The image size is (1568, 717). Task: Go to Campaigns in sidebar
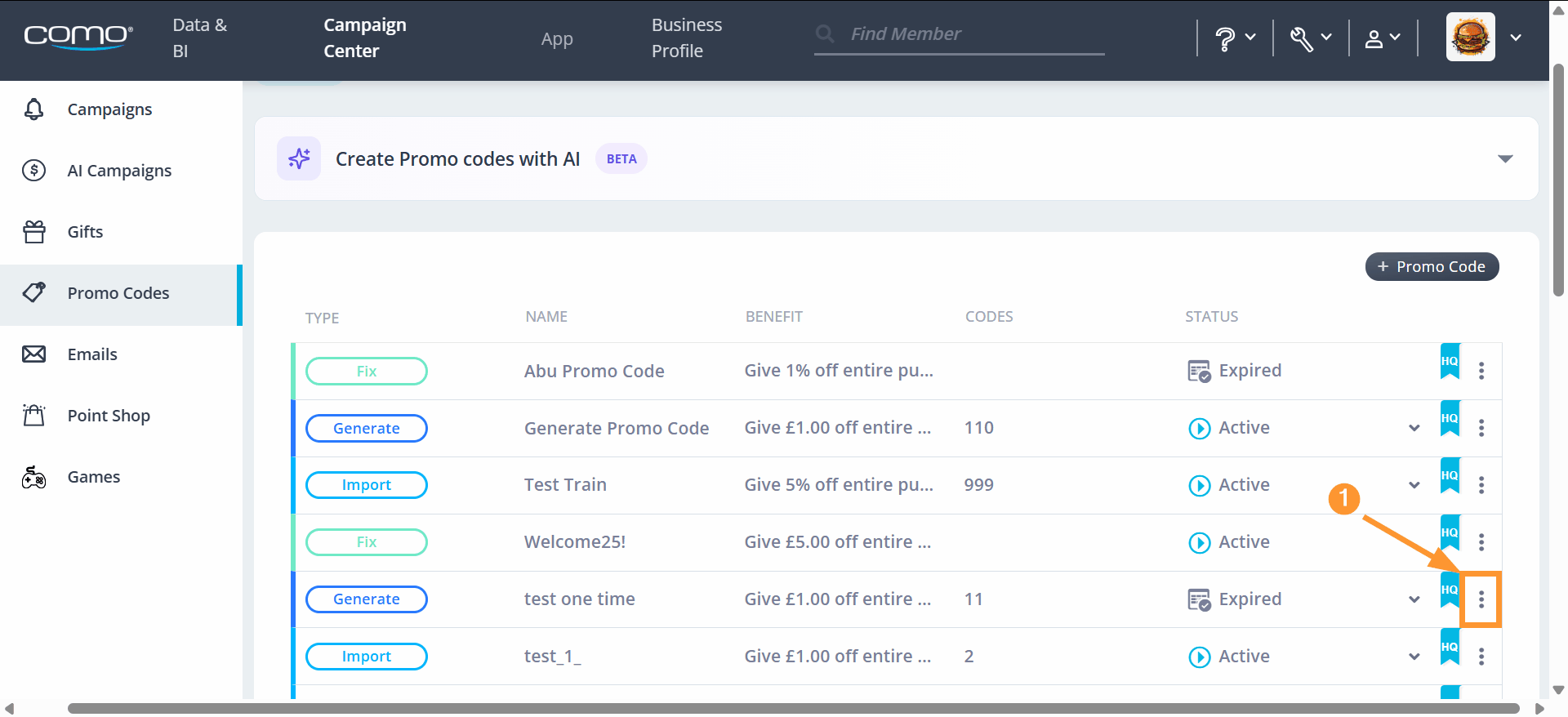pyautogui.click(x=121, y=109)
